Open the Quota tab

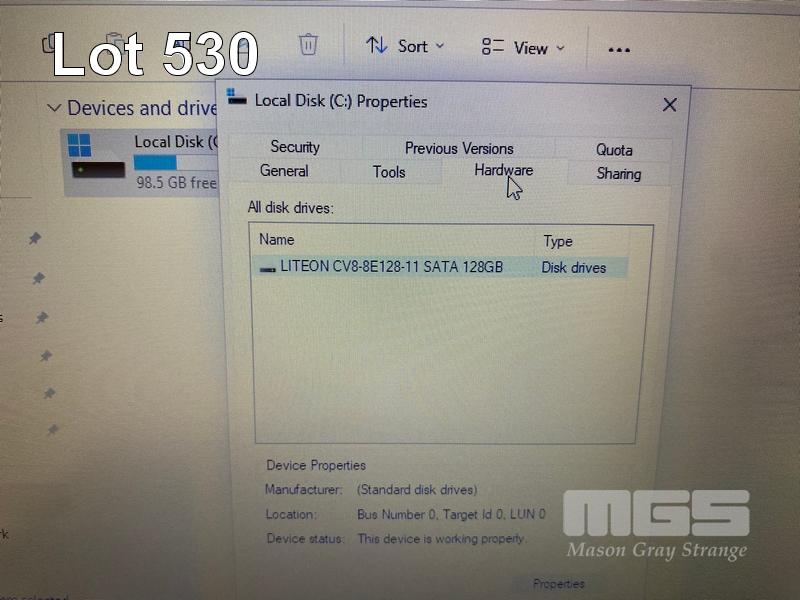click(614, 150)
